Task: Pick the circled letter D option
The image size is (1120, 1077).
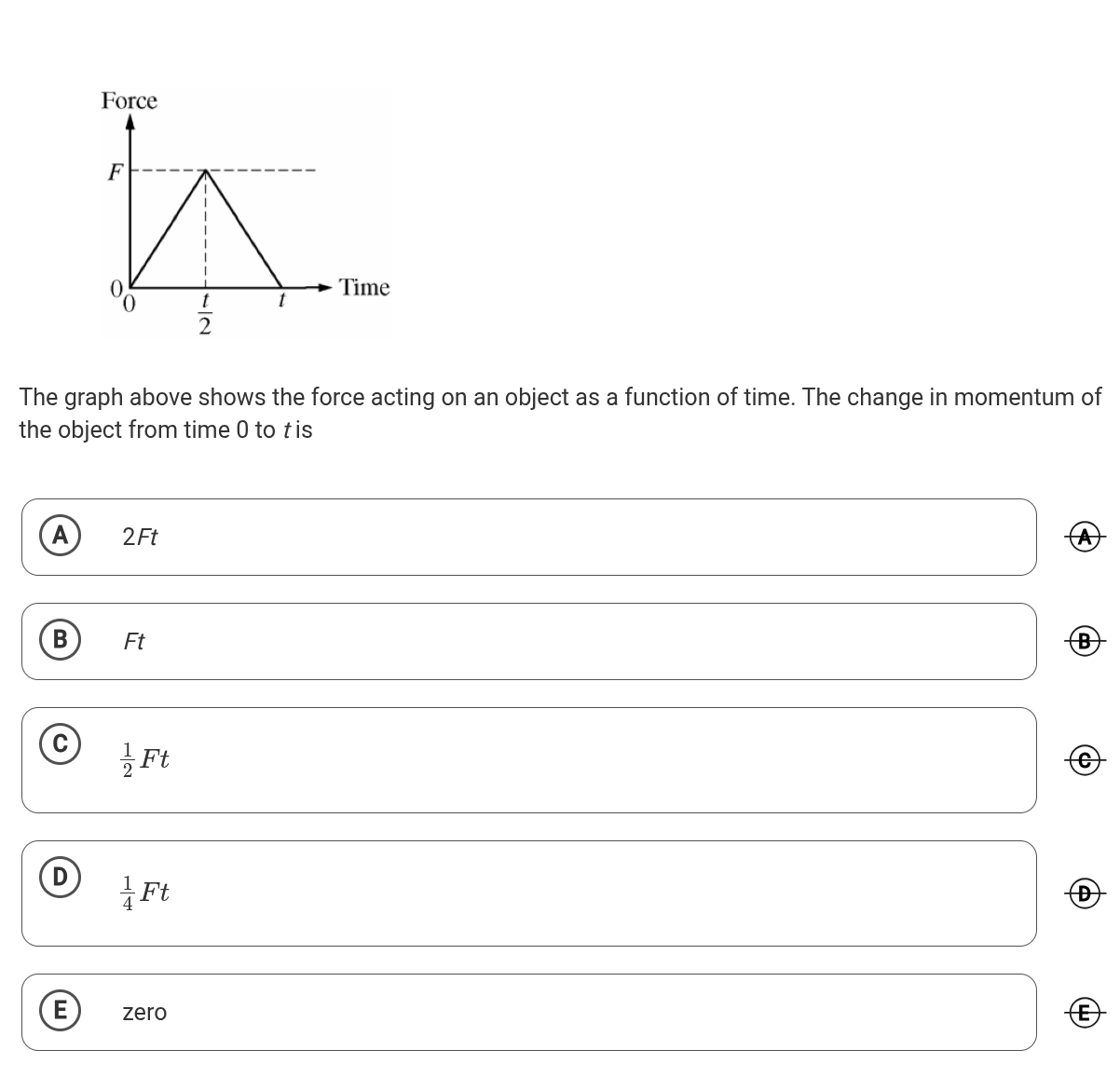Action: pyautogui.click(x=61, y=878)
